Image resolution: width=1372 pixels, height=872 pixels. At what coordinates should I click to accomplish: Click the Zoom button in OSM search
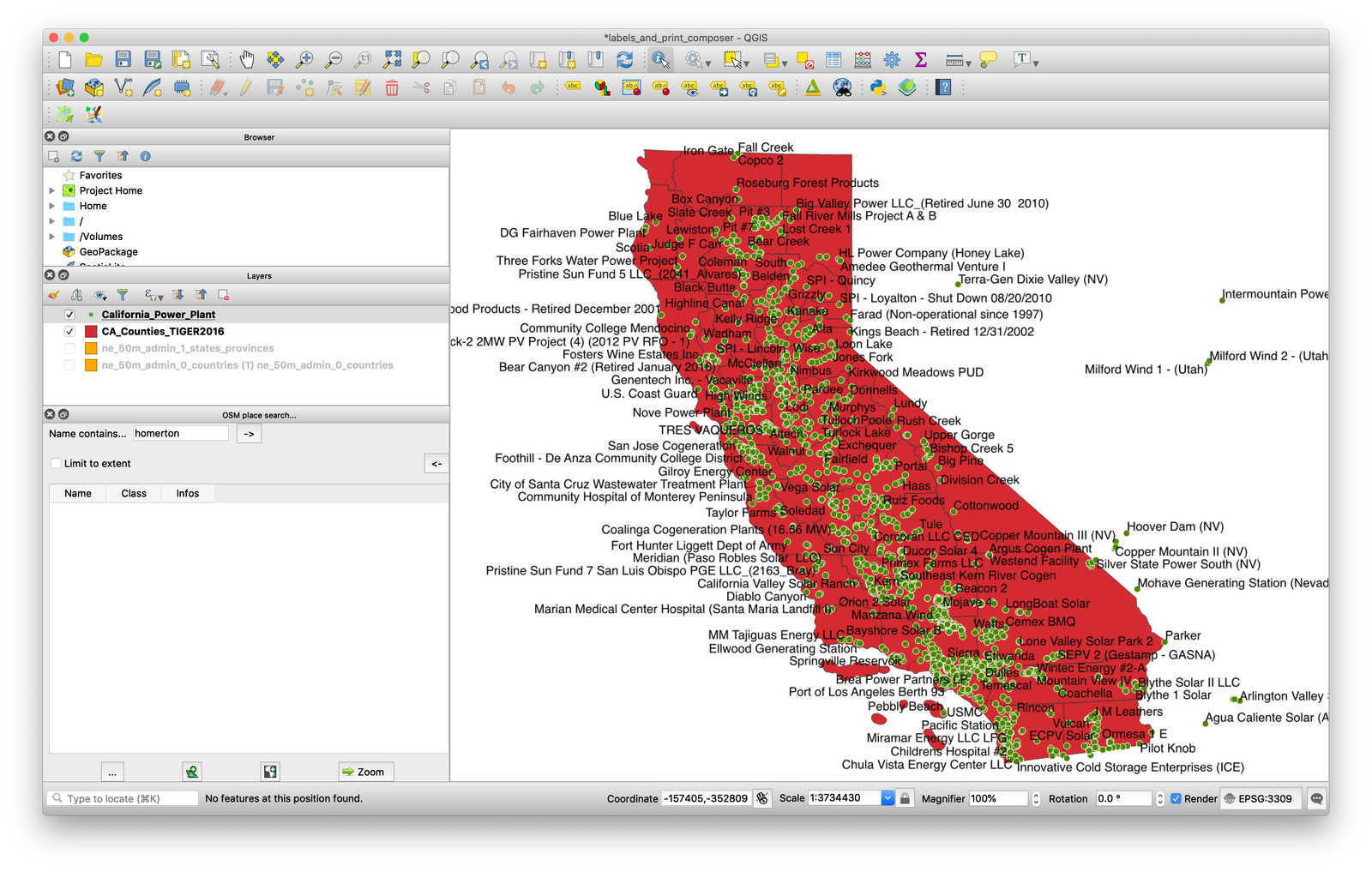(365, 772)
